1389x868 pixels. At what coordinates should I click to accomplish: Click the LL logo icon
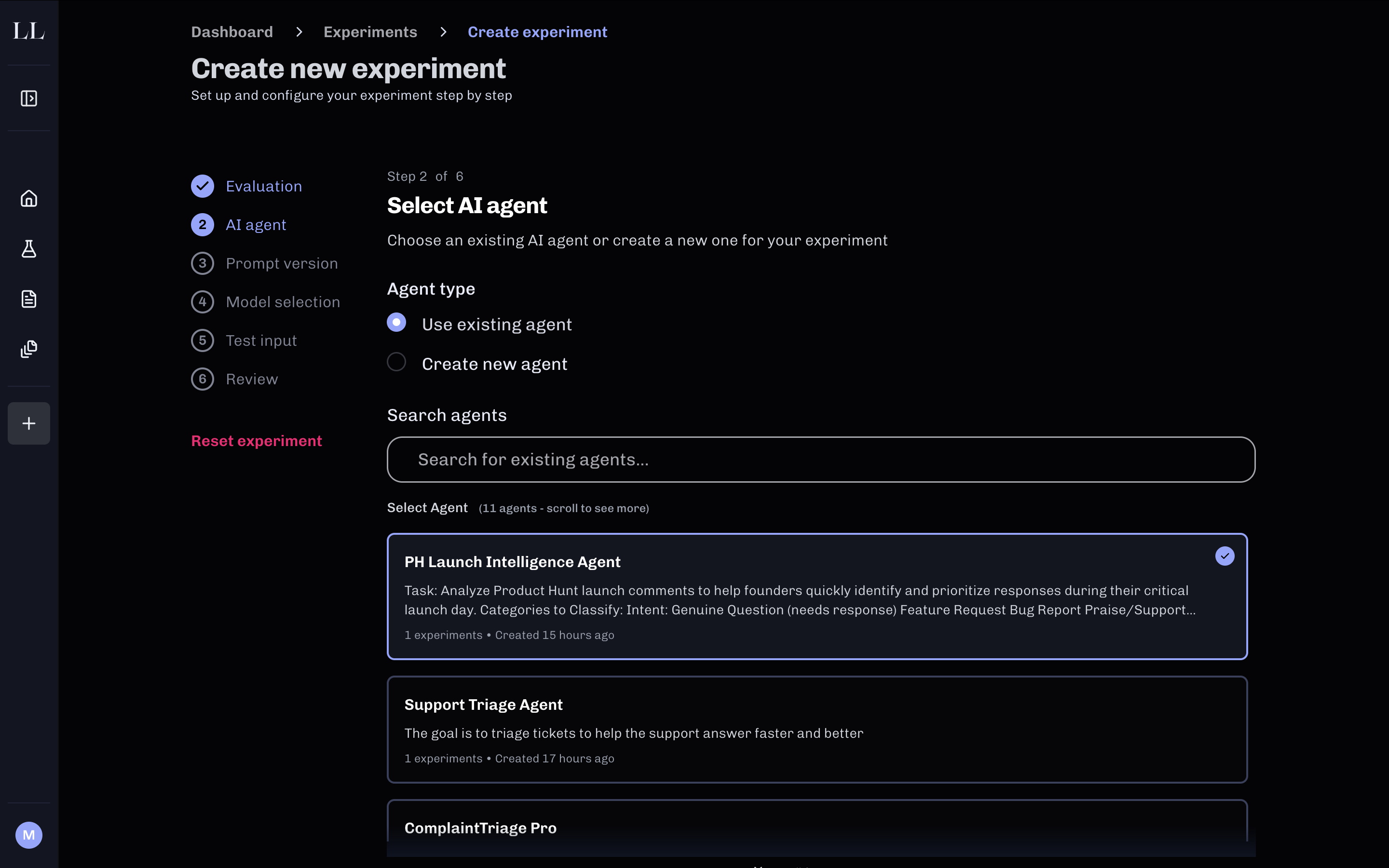[29, 31]
